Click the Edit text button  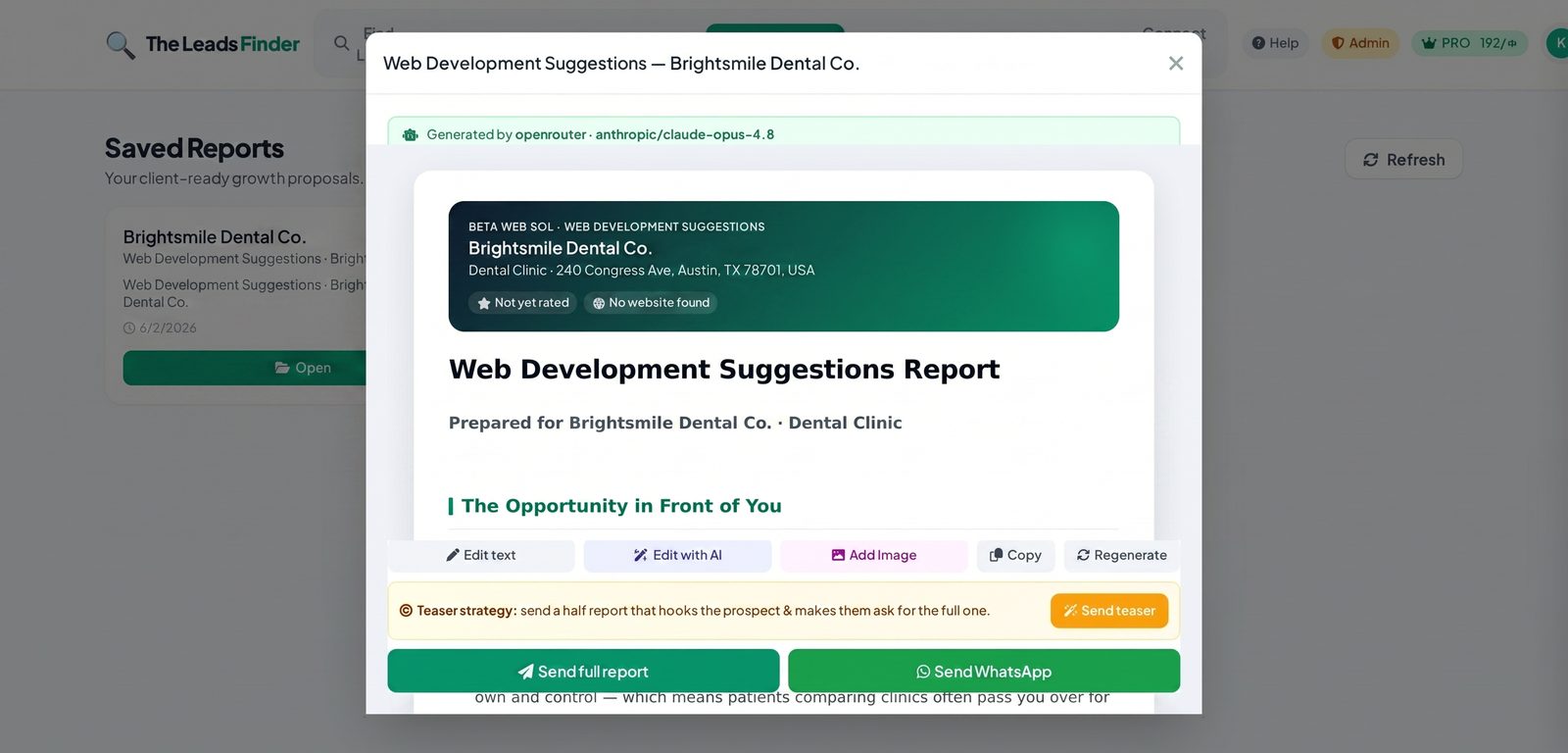pyautogui.click(x=481, y=556)
